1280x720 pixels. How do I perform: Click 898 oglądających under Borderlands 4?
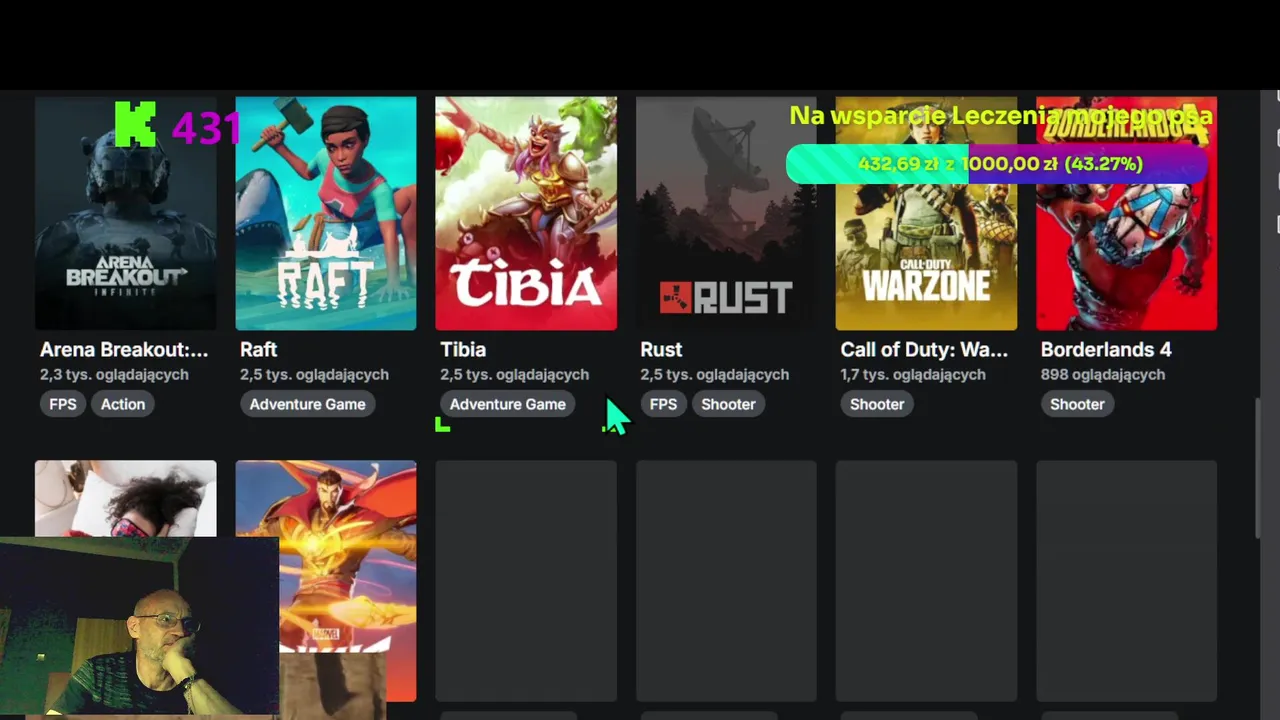coord(1102,374)
